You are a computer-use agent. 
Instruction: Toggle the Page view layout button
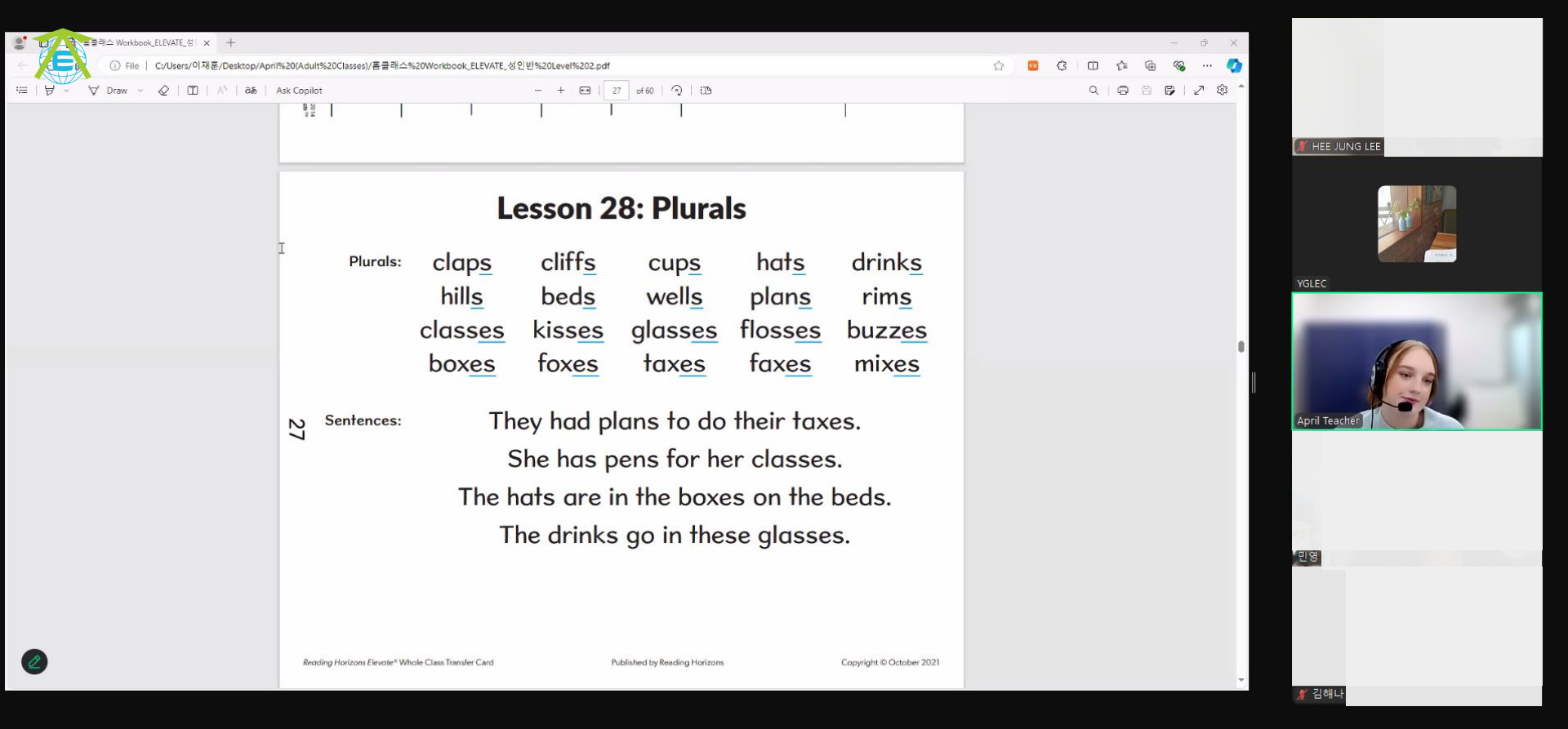tap(706, 91)
